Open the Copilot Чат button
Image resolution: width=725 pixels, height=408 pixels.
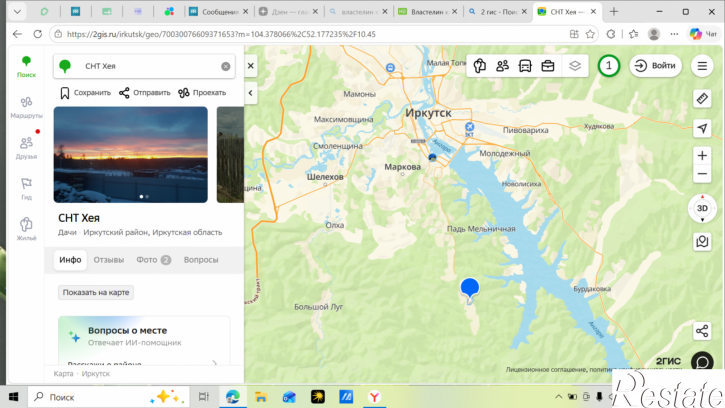point(703,34)
